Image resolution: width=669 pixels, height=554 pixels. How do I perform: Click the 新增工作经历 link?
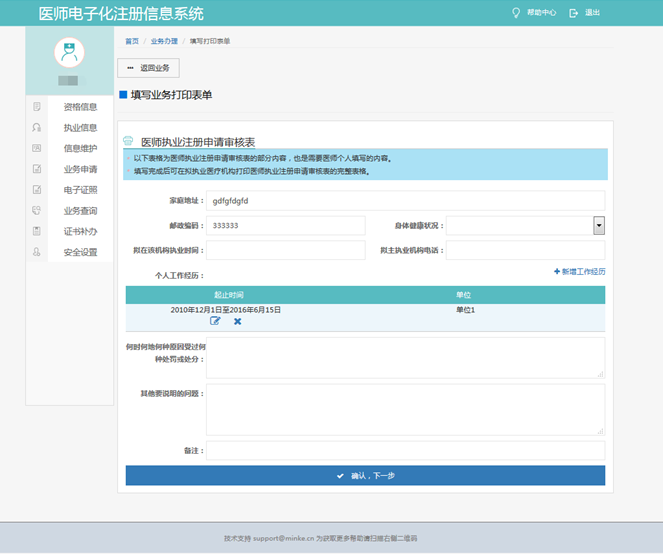click(579, 272)
